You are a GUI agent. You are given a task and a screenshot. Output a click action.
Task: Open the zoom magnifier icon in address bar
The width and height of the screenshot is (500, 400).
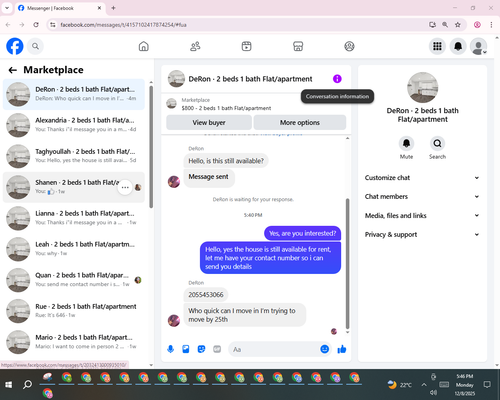coord(445,25)
